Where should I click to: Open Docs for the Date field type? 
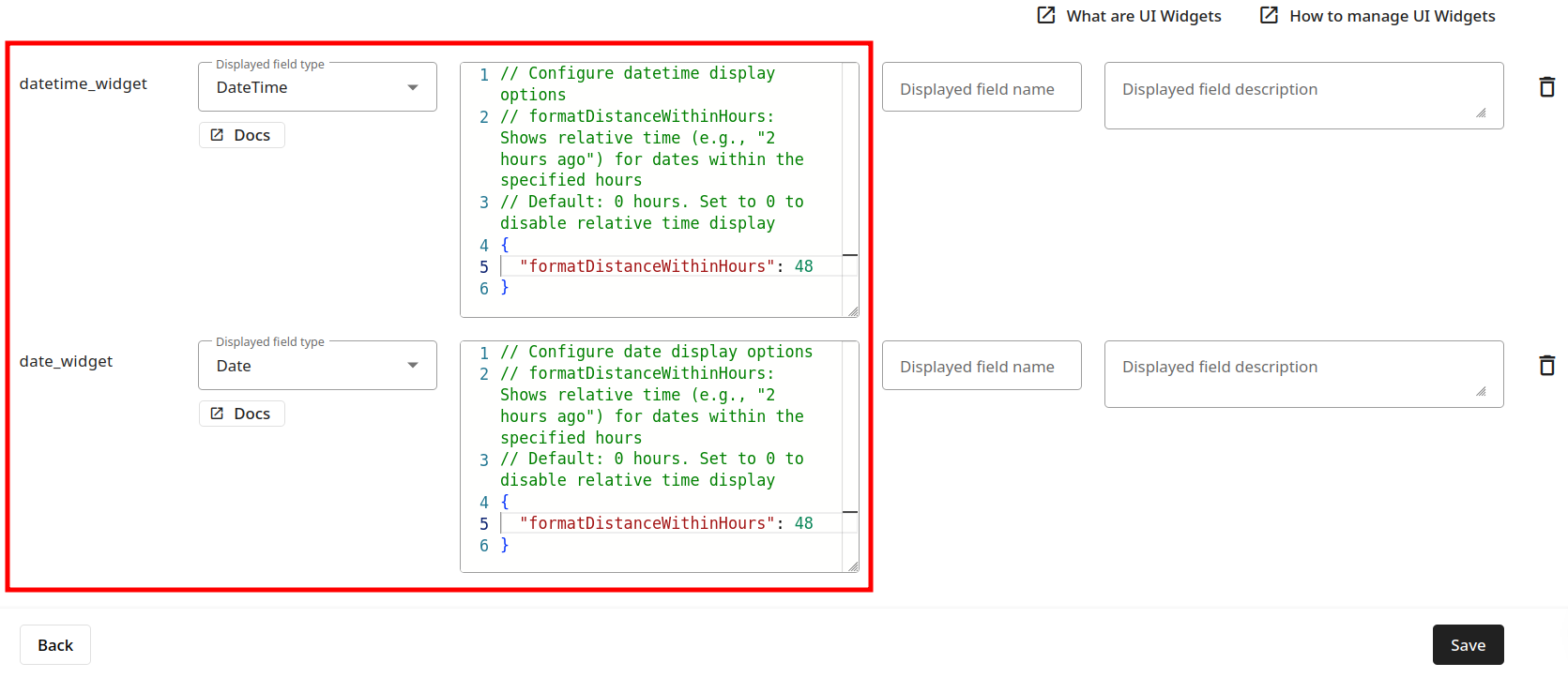pos(241,414)
